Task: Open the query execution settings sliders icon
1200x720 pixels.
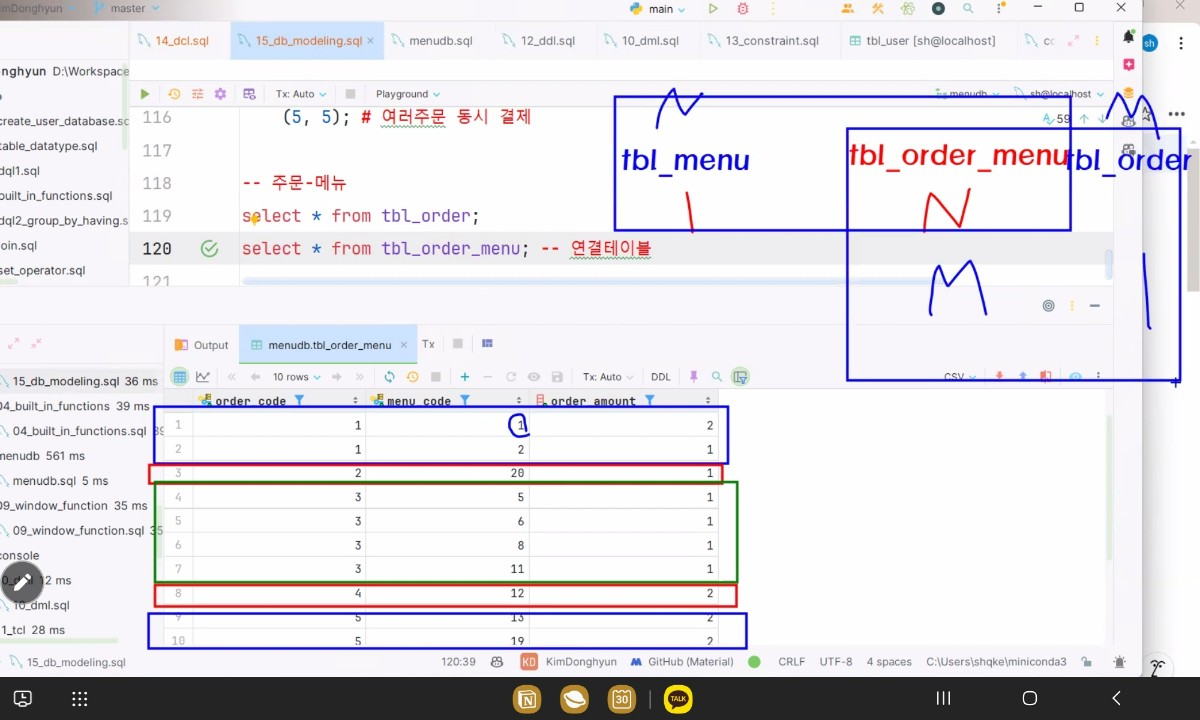Action: click(x=197, y=94)
